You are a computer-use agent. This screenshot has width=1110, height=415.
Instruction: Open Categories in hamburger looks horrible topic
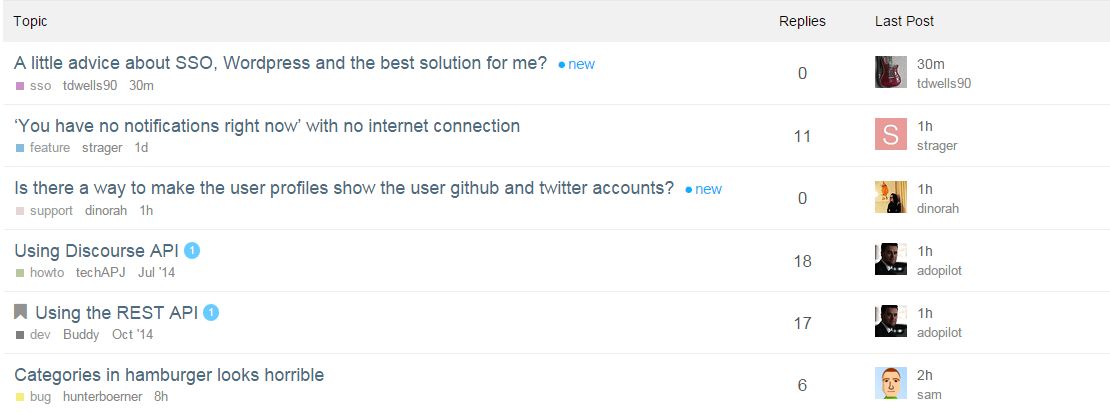click(169, 375)
